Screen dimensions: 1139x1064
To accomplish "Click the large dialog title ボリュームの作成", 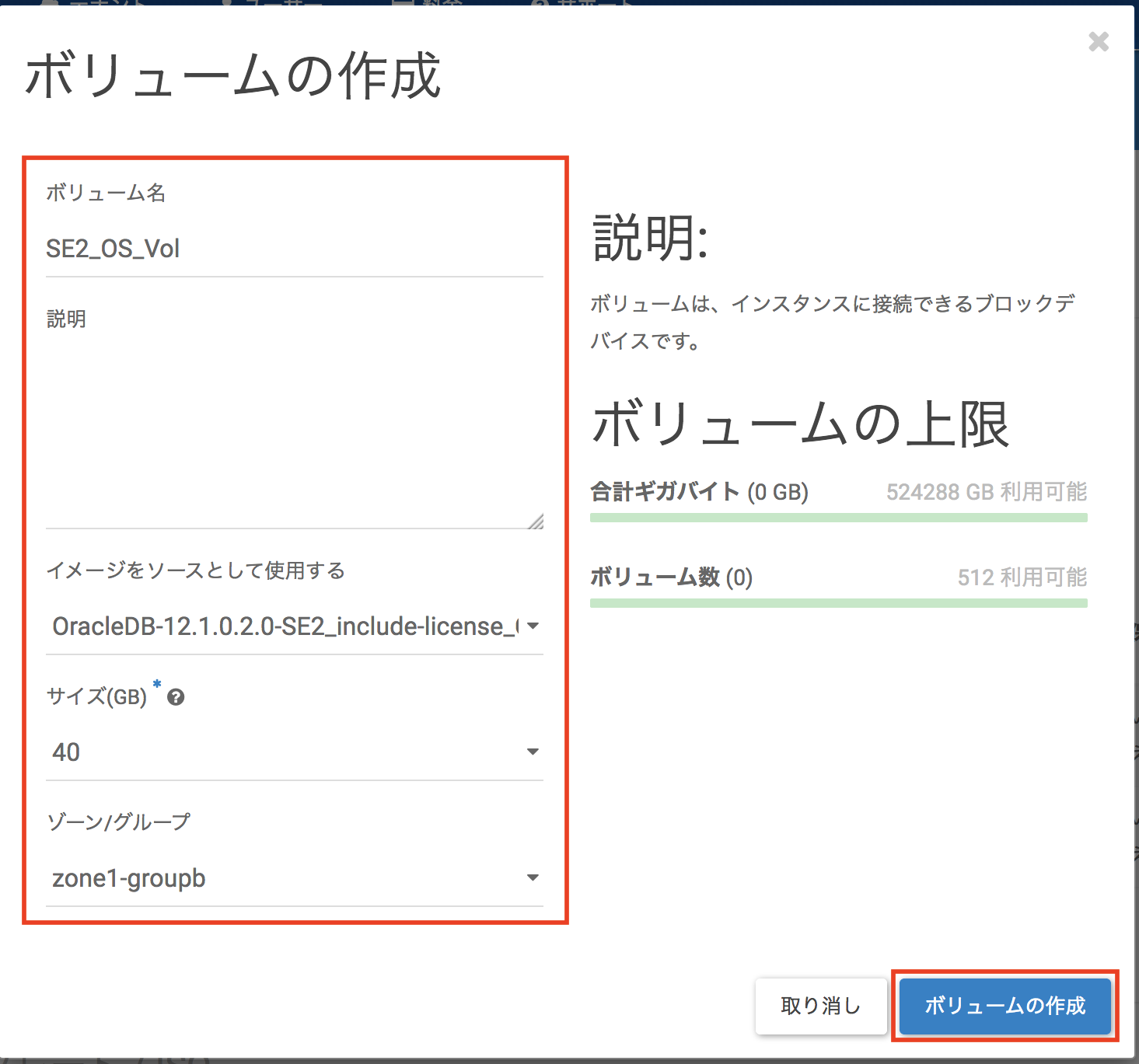I will click(x=232, y=76).
